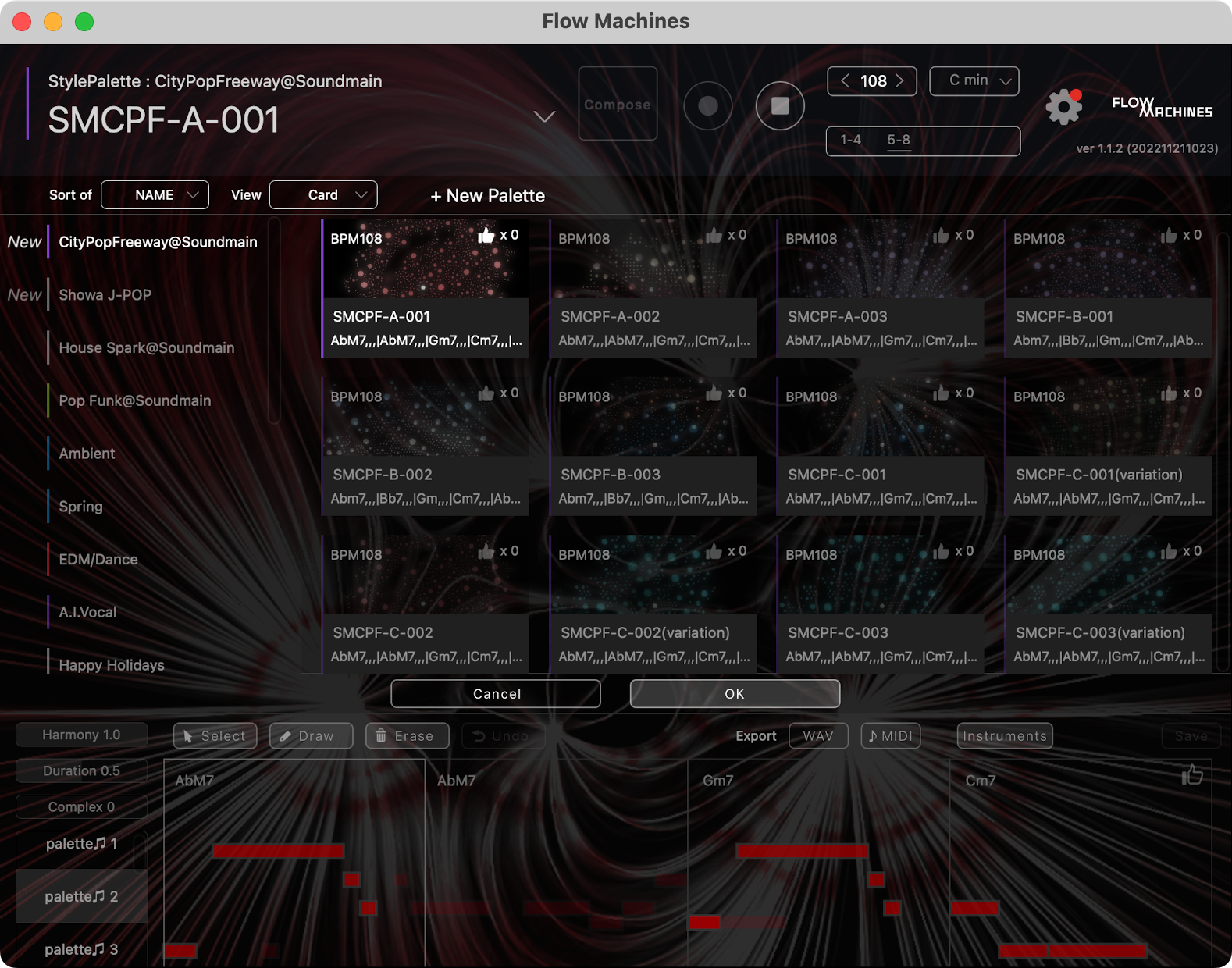The image size is (1232, 968).
Task: Choose the SMCPF-A-003 card thumbnail
Action: (881, 259)
